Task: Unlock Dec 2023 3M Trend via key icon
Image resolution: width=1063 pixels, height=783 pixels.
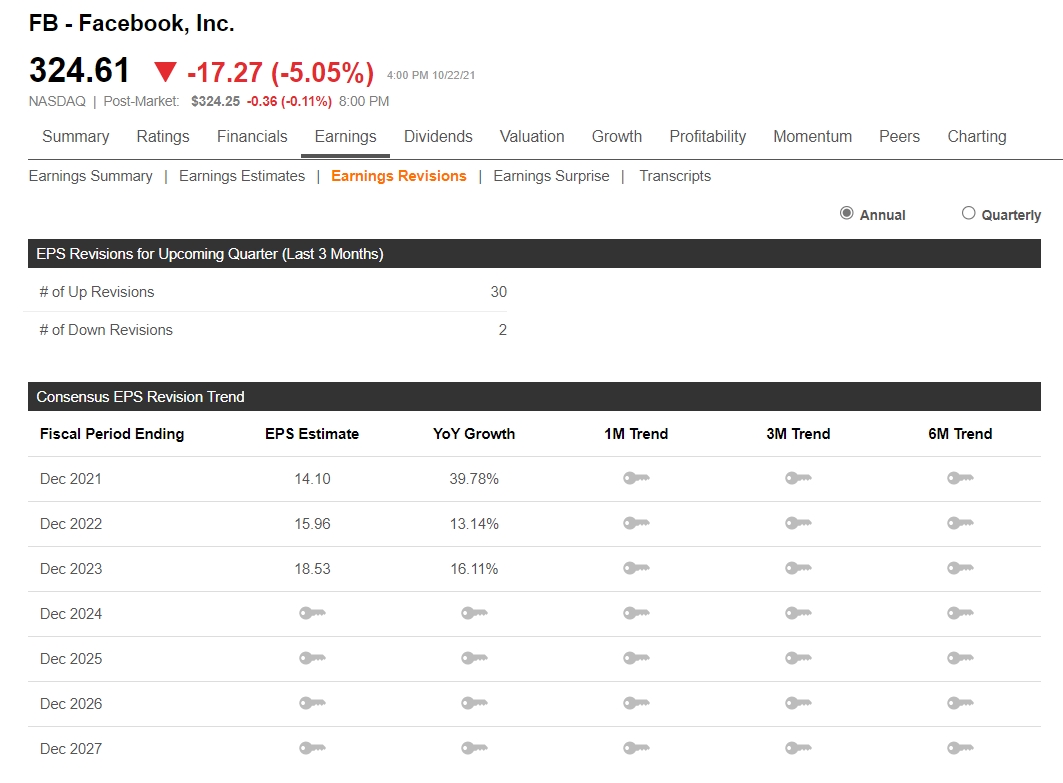Action: 798,567
